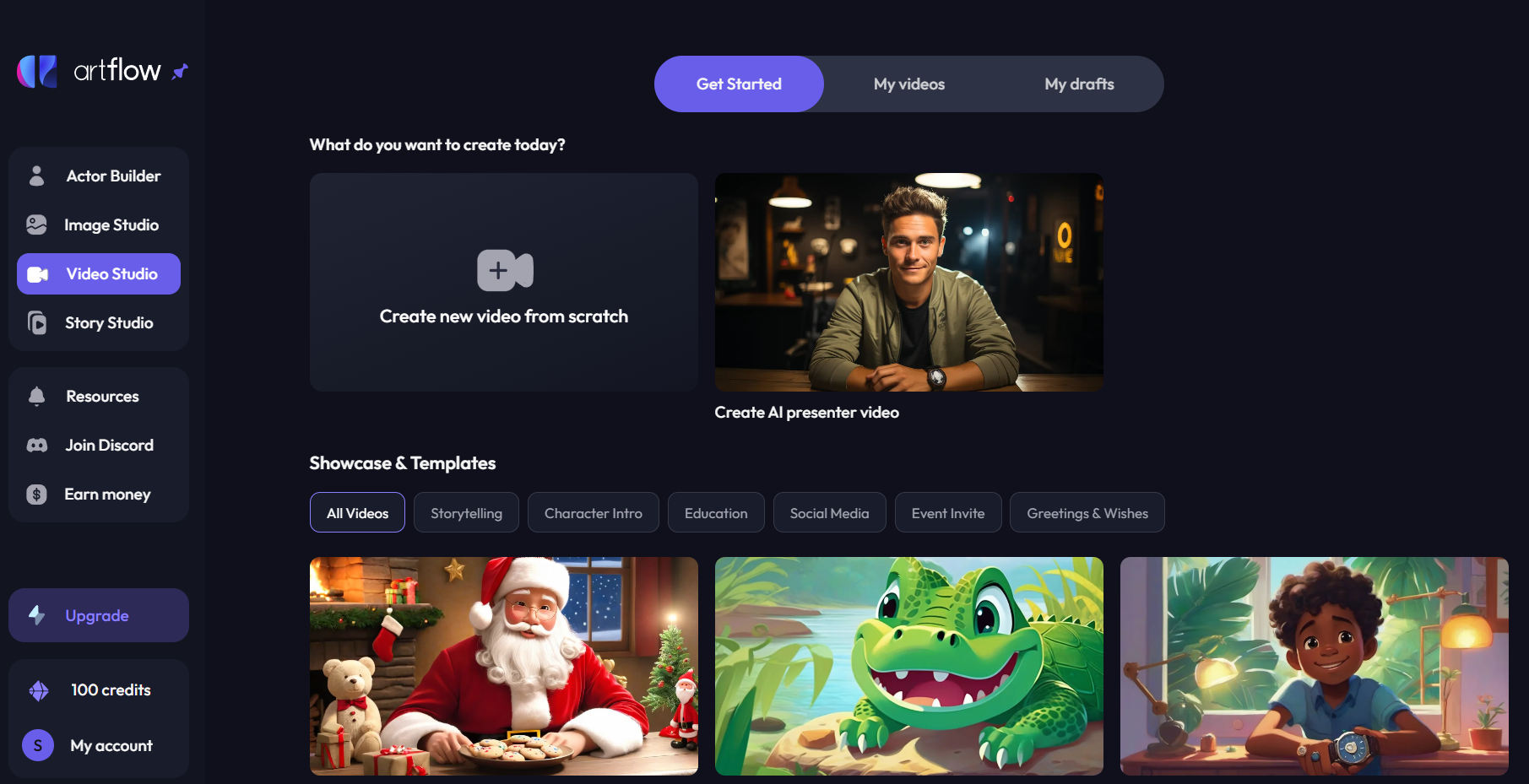Open My account settings

pos(99,745)
